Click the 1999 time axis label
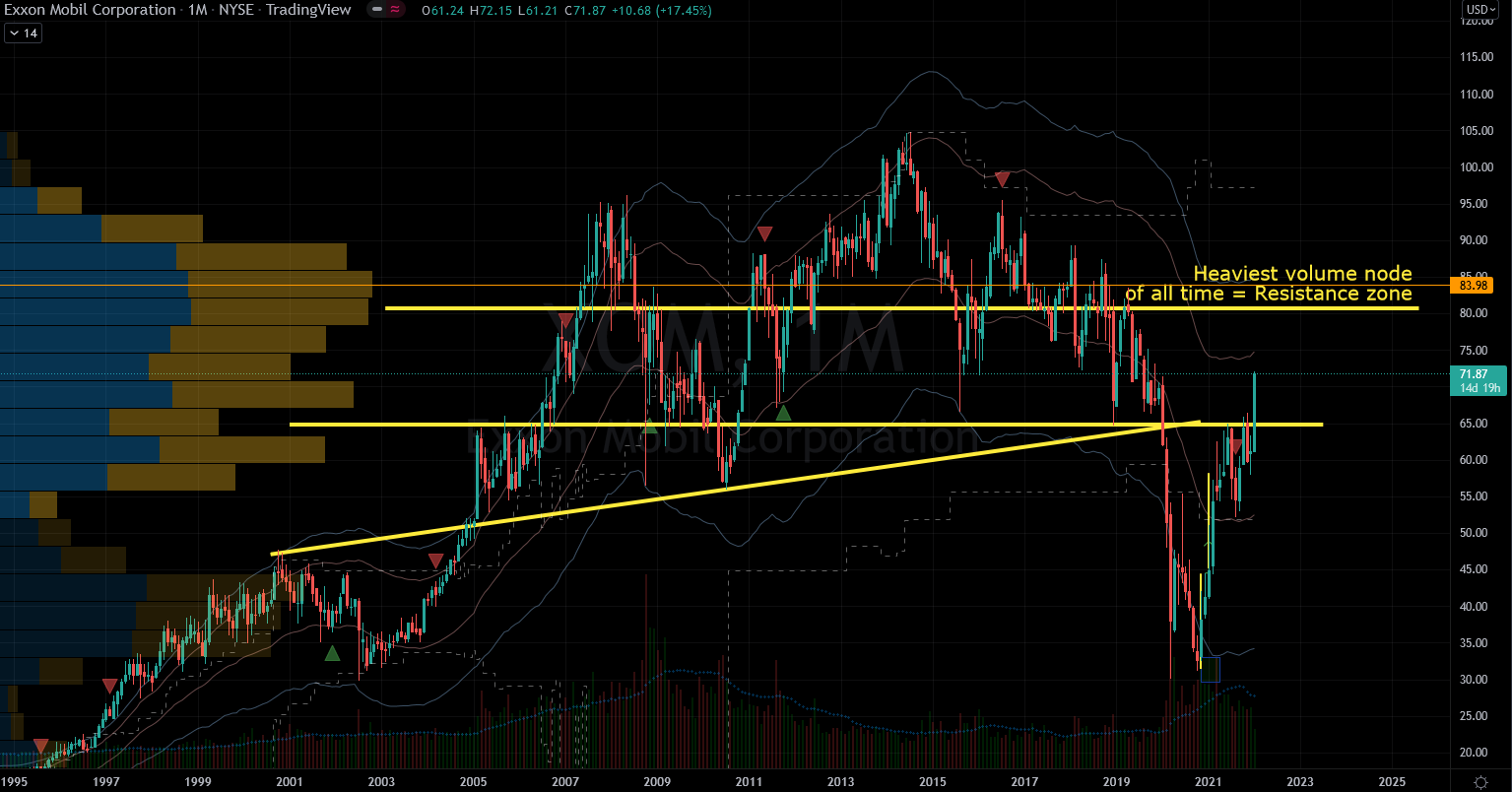 198,781
